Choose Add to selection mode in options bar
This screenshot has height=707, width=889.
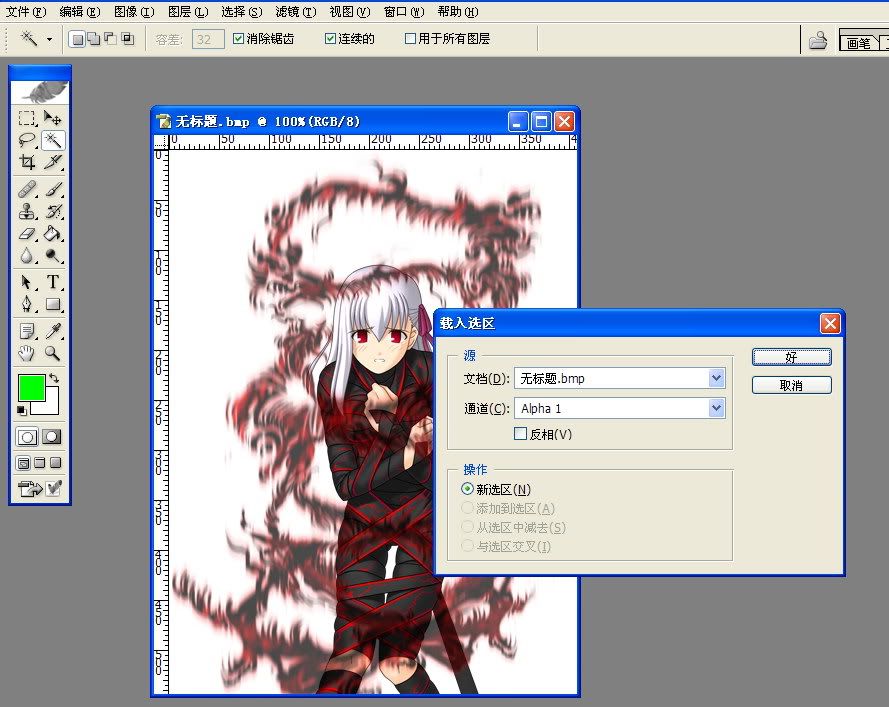pos(94,39)
